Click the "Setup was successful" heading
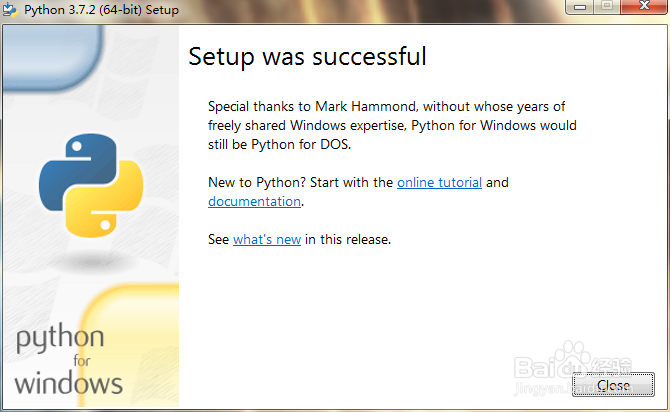 [x=307, y=57]
